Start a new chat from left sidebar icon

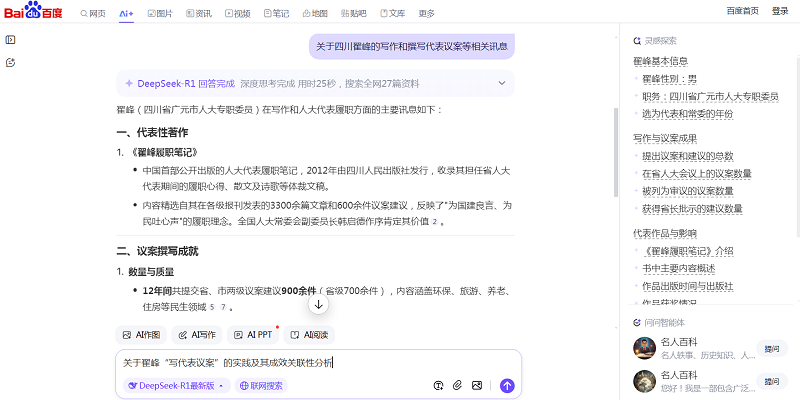10,63
